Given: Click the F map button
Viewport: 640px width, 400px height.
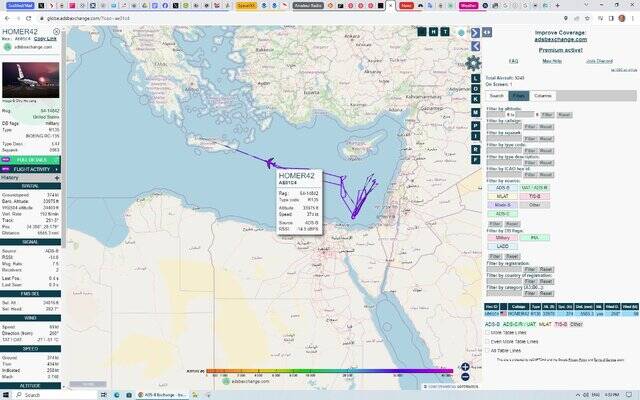Looking at the screenshot, I should point(476,160).
